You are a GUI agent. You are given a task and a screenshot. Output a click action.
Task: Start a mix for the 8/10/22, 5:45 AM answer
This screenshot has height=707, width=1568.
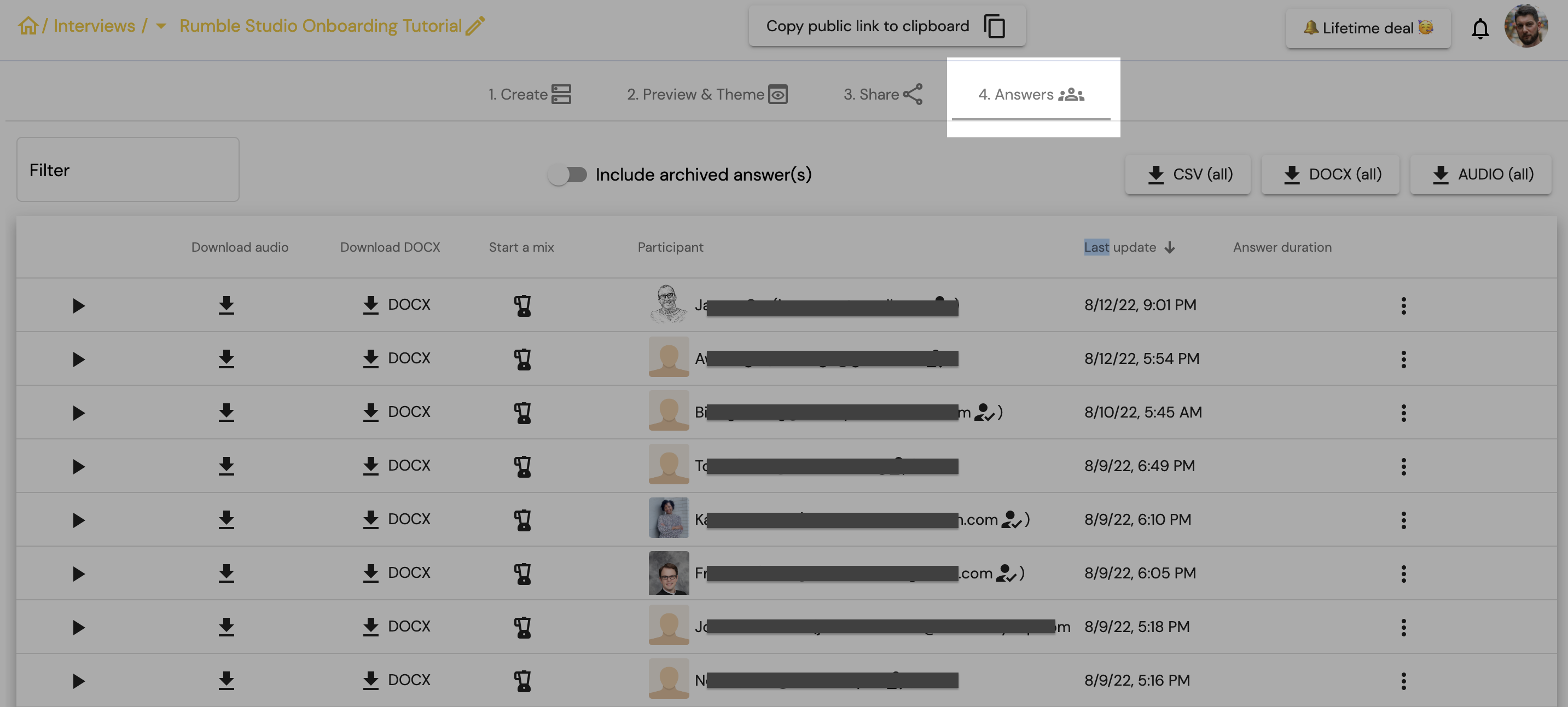pyautogui.click(x=522, y=412)
